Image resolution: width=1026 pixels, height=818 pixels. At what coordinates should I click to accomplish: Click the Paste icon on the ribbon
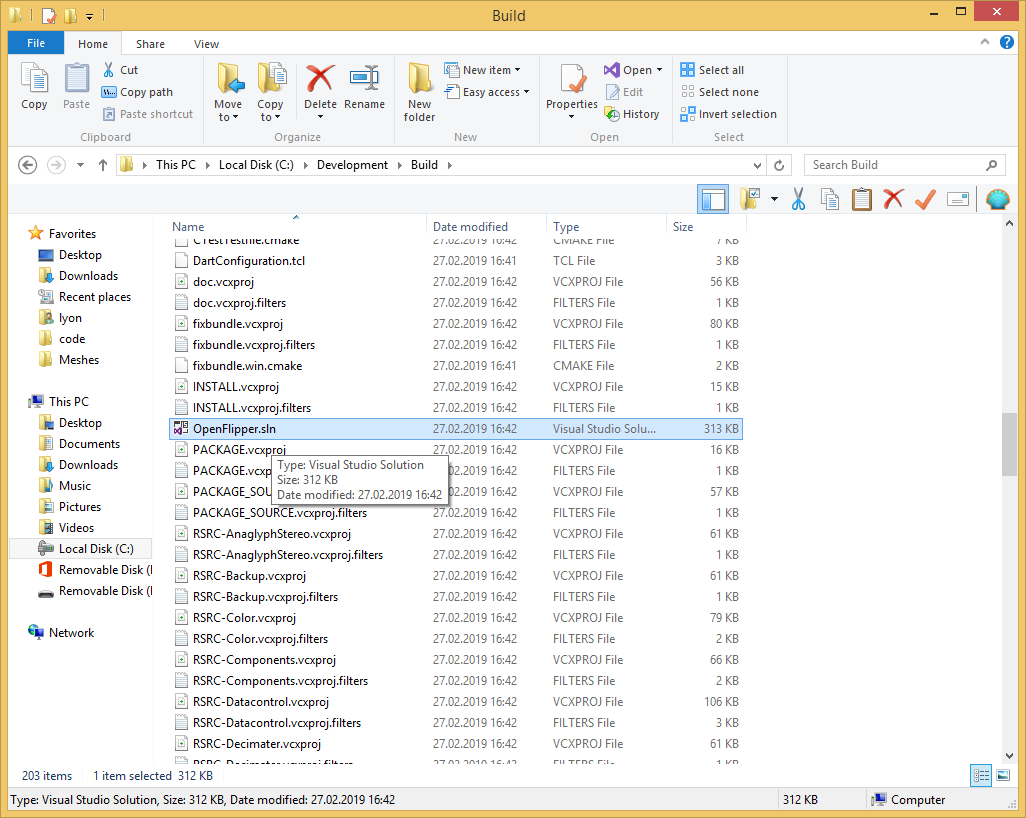[76, 88]
